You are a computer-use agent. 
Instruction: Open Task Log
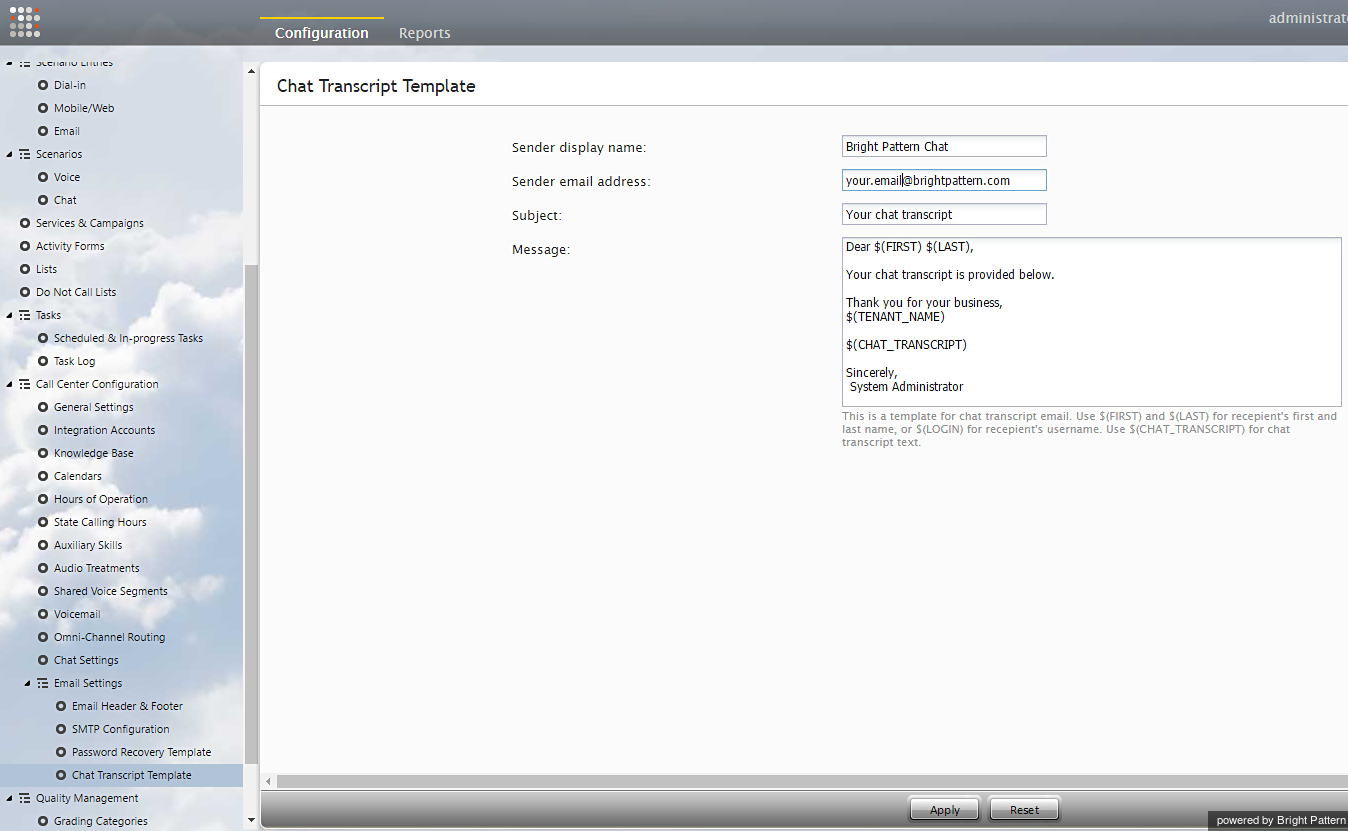[x=74, y=361]
